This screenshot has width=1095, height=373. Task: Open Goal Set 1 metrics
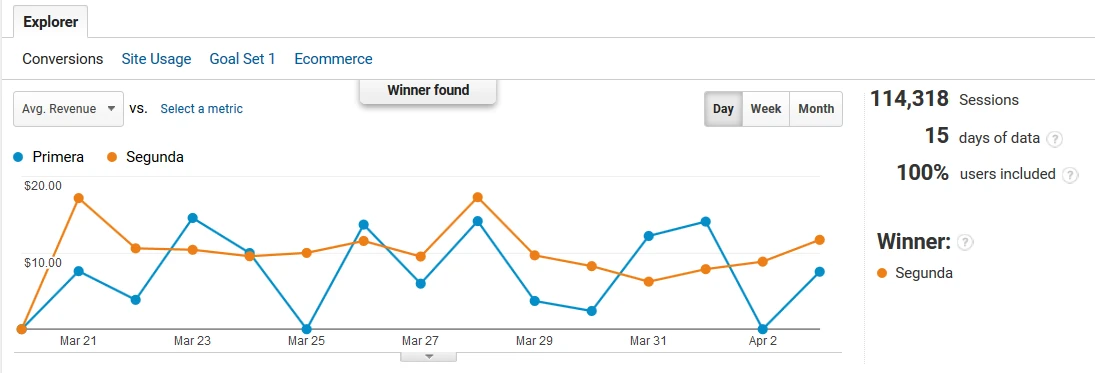[242, 59]
